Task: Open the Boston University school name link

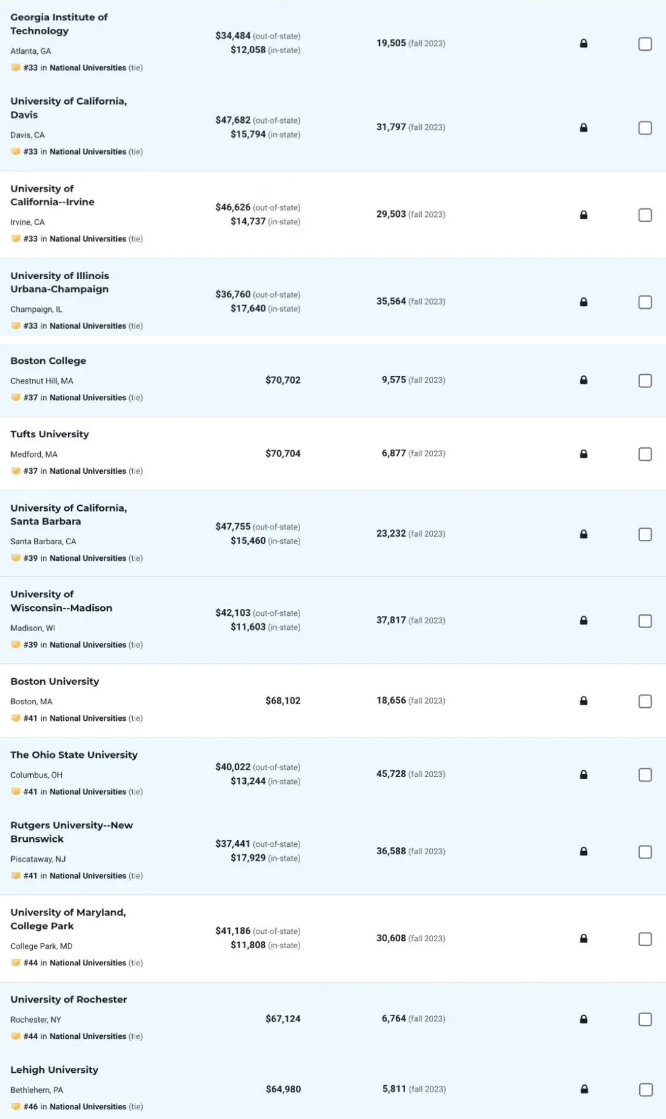Action: click(x=54, y=682)
